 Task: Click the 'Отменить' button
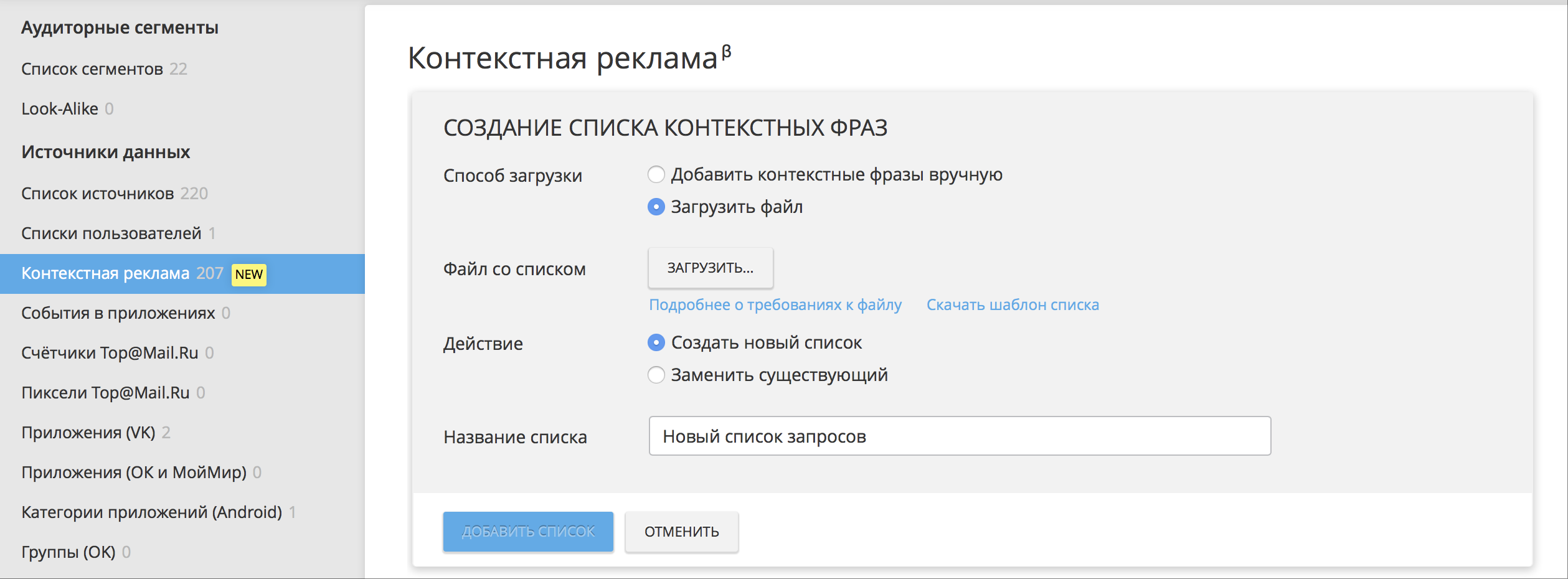(x=681, y=532)
